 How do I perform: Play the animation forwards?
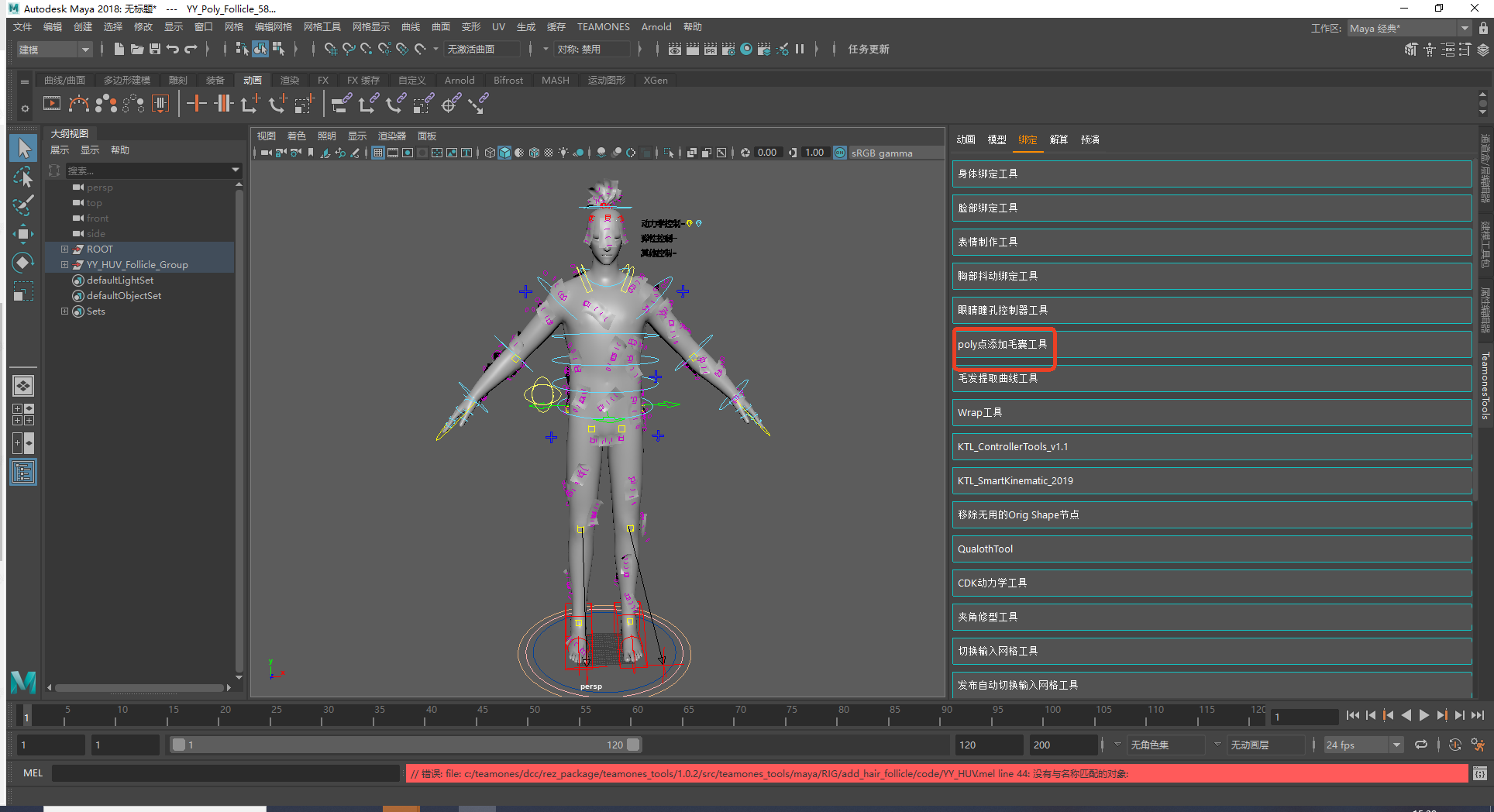click(x=1423, y=716)
